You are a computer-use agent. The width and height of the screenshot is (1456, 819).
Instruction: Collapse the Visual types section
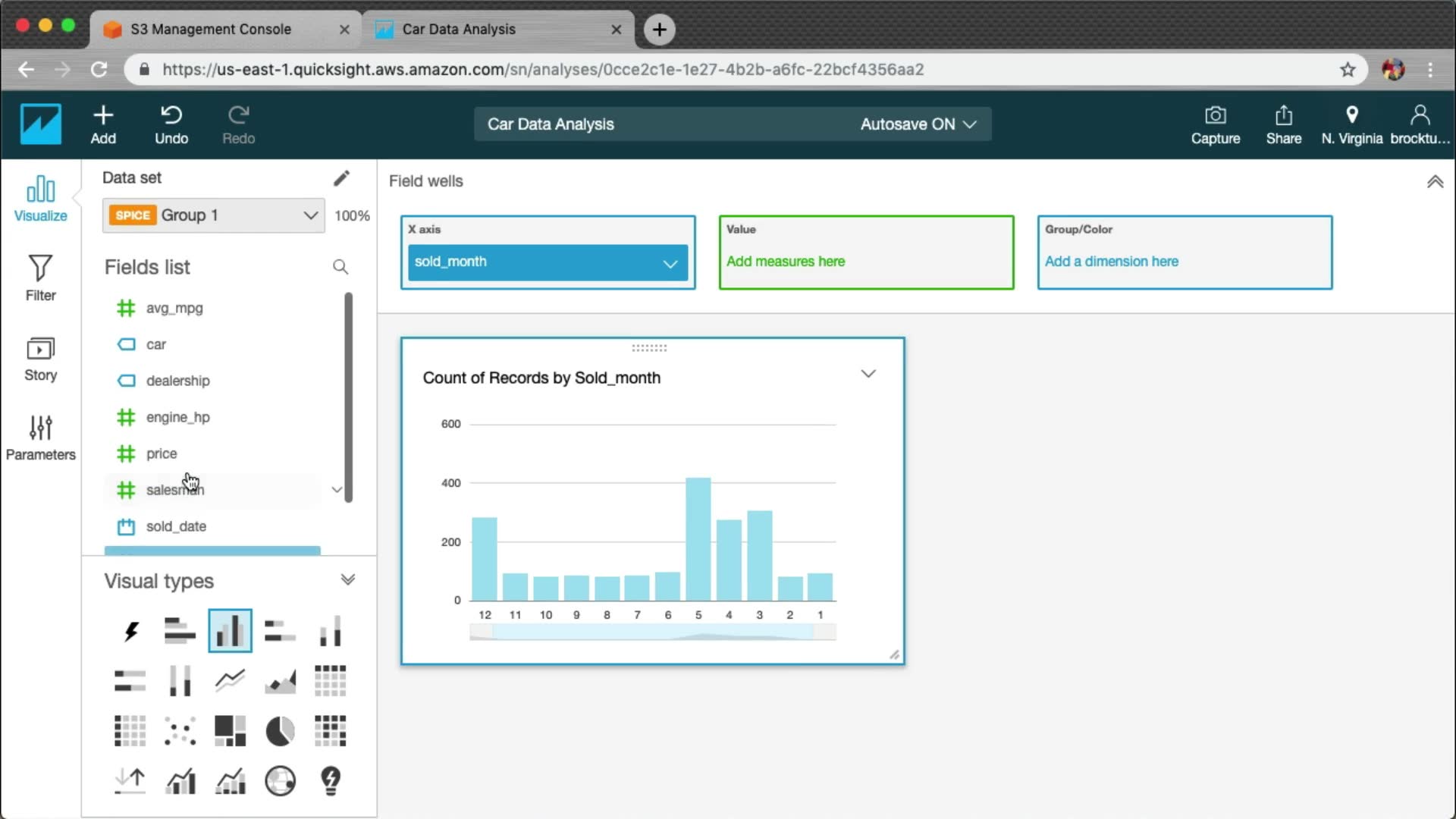pyautogui.click(x=348, y=580)
